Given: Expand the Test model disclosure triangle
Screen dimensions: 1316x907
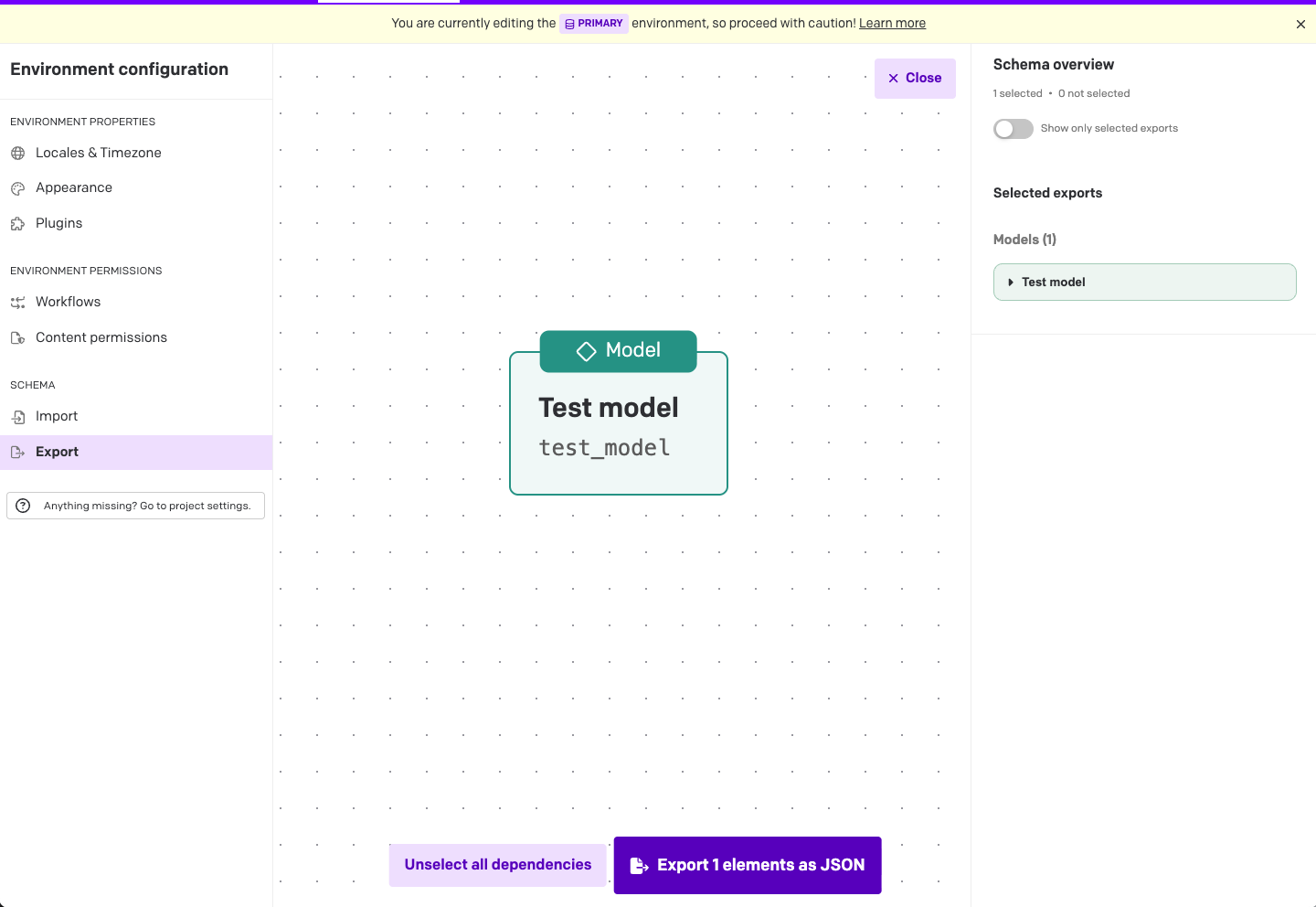Looking at the screenshot, I should (x=1010, y=283).
